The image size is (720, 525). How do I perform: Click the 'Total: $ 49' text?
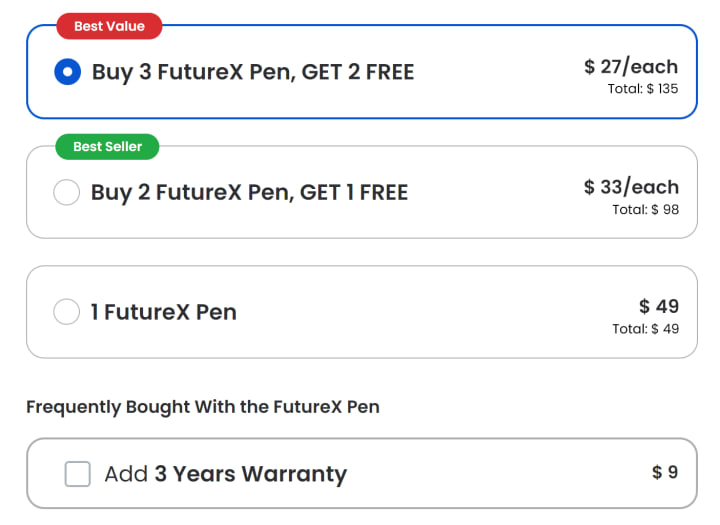click(x=645, y=329)
